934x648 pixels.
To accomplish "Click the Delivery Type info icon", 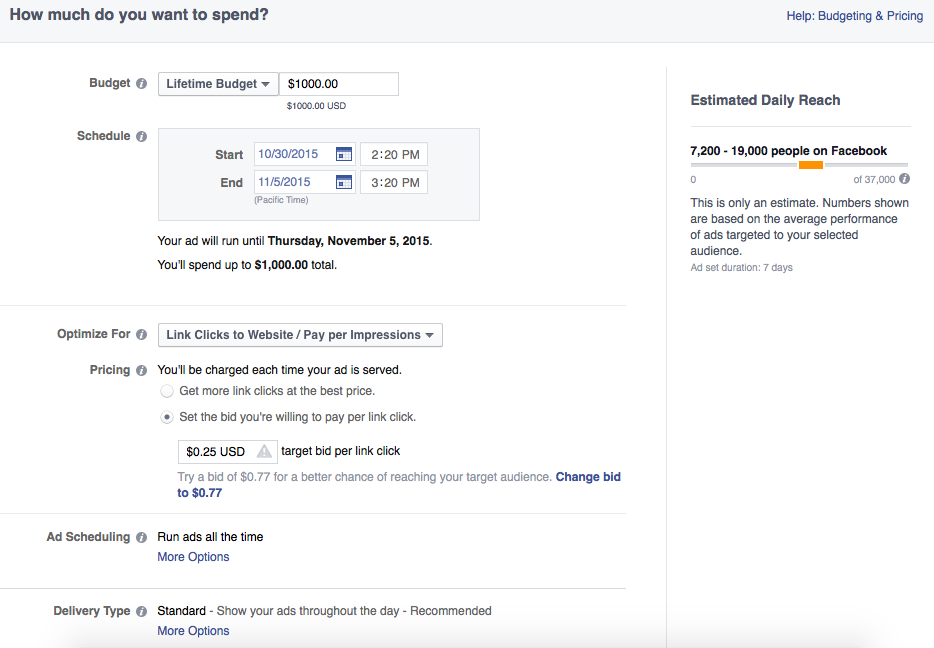I will [141, 611].
